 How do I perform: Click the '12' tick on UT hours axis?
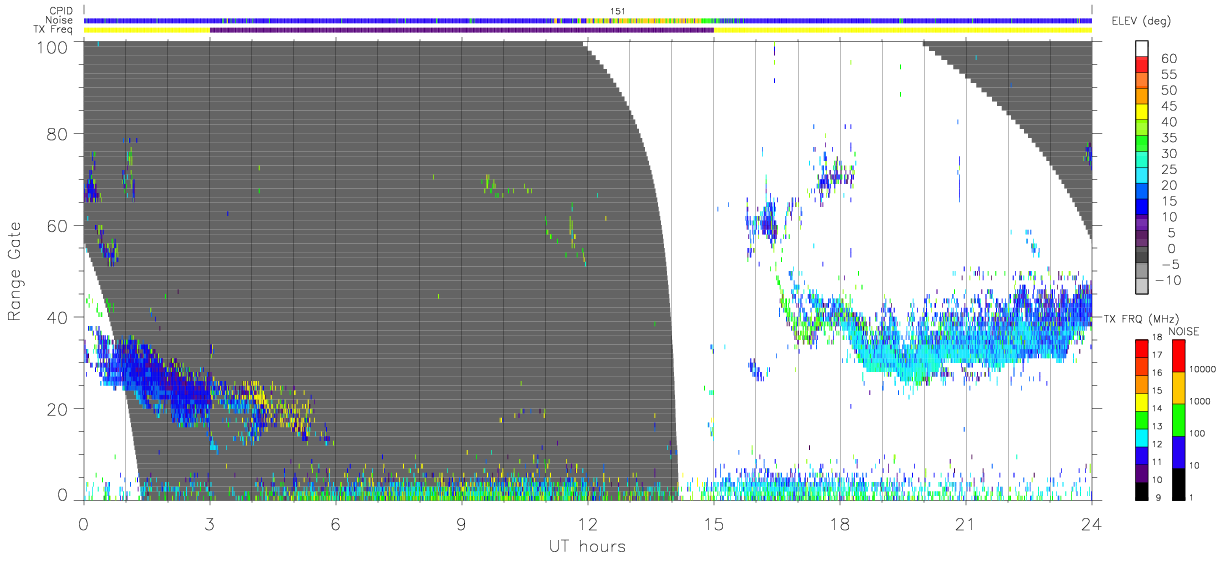587,523
